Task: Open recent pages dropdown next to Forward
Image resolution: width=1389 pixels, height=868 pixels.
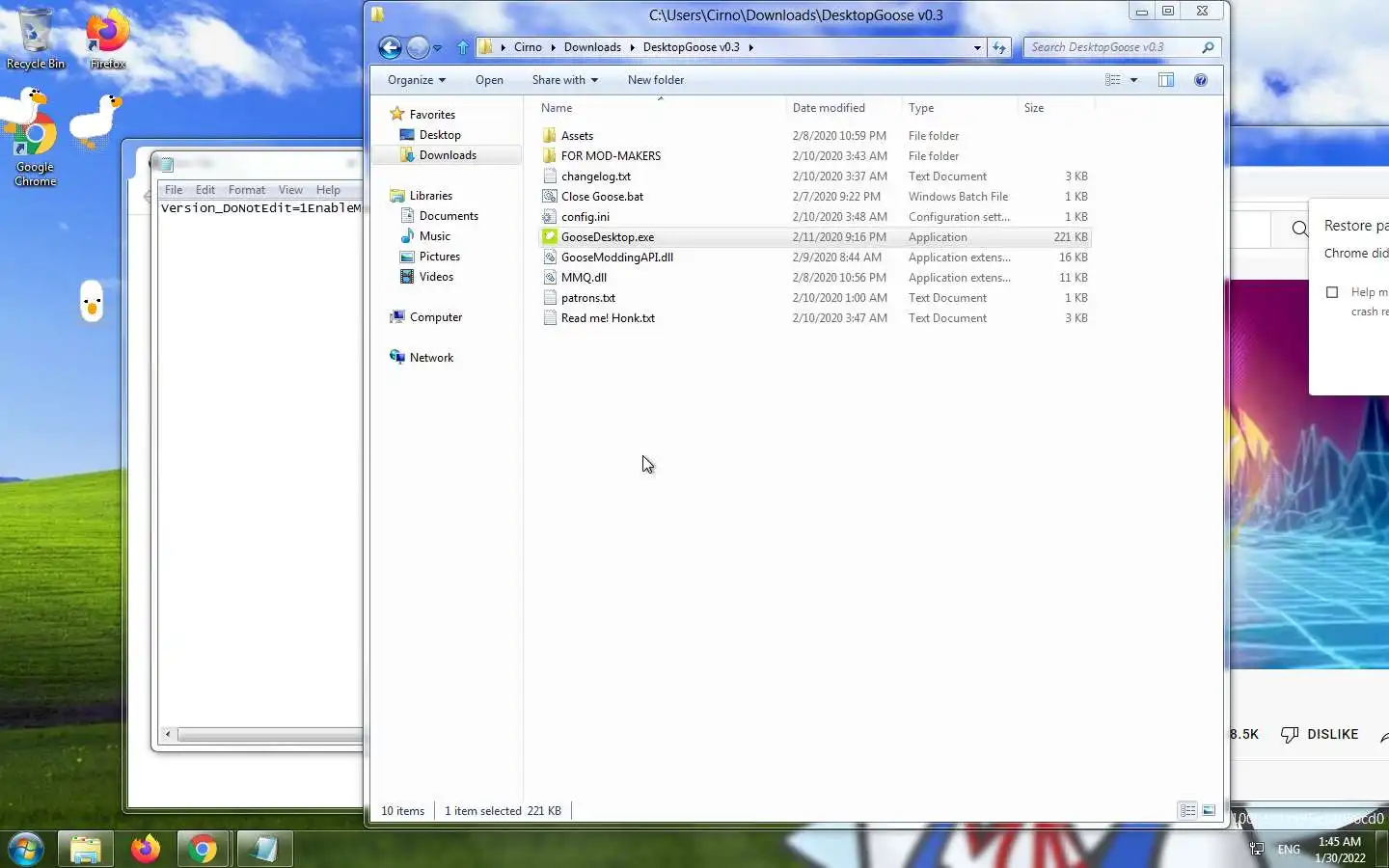Action: click(x=437, y=48)
